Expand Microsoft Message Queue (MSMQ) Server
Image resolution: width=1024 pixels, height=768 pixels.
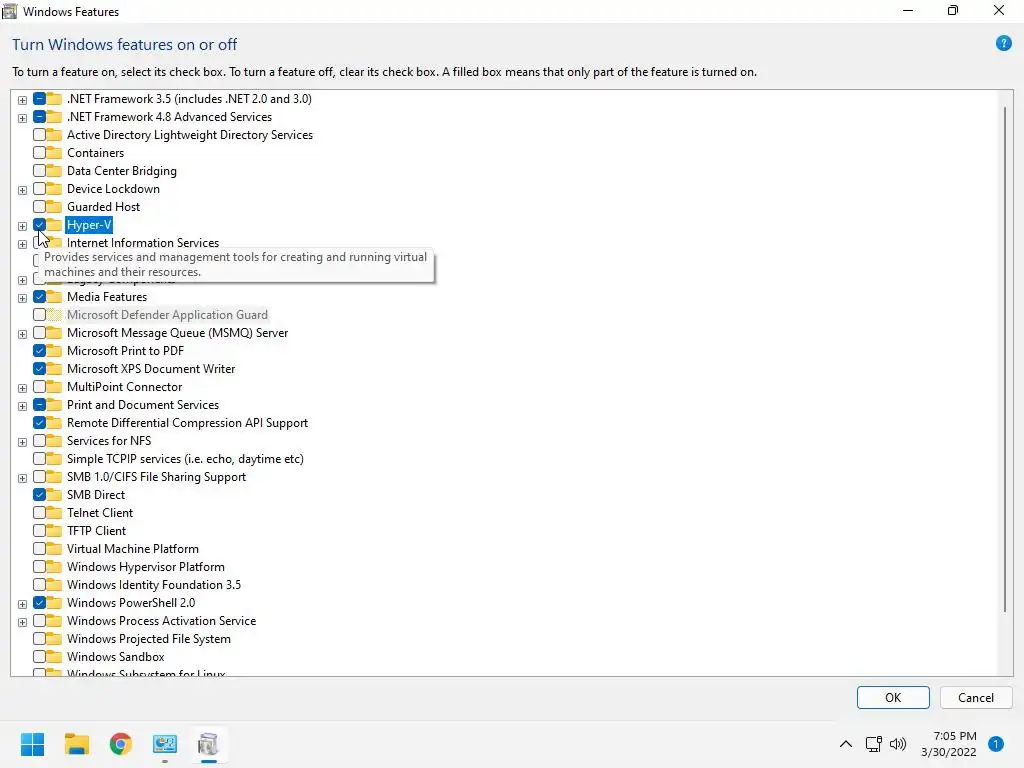(22, 334)
